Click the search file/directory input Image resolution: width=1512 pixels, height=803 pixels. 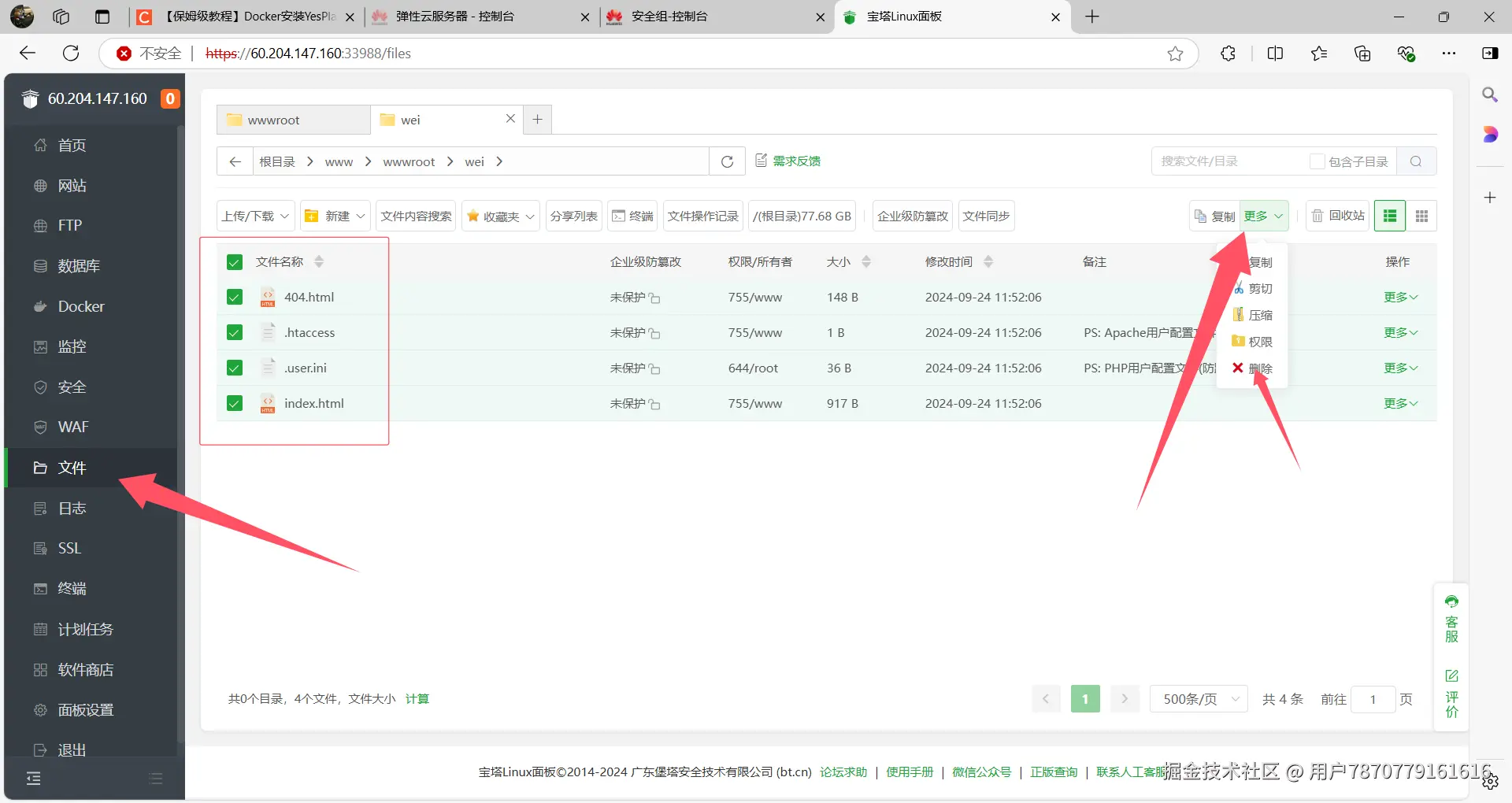pos(1228,161)
